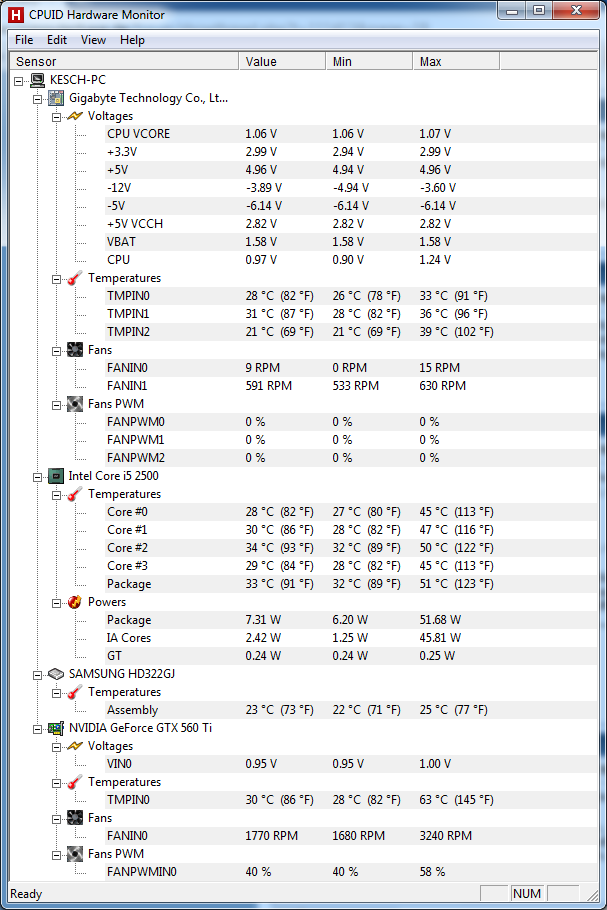This screenshot has width=607, height=910.
Task: Click the SAMSUNG HD322GJ hard drive icon
Action: click(x=56, y=674)
